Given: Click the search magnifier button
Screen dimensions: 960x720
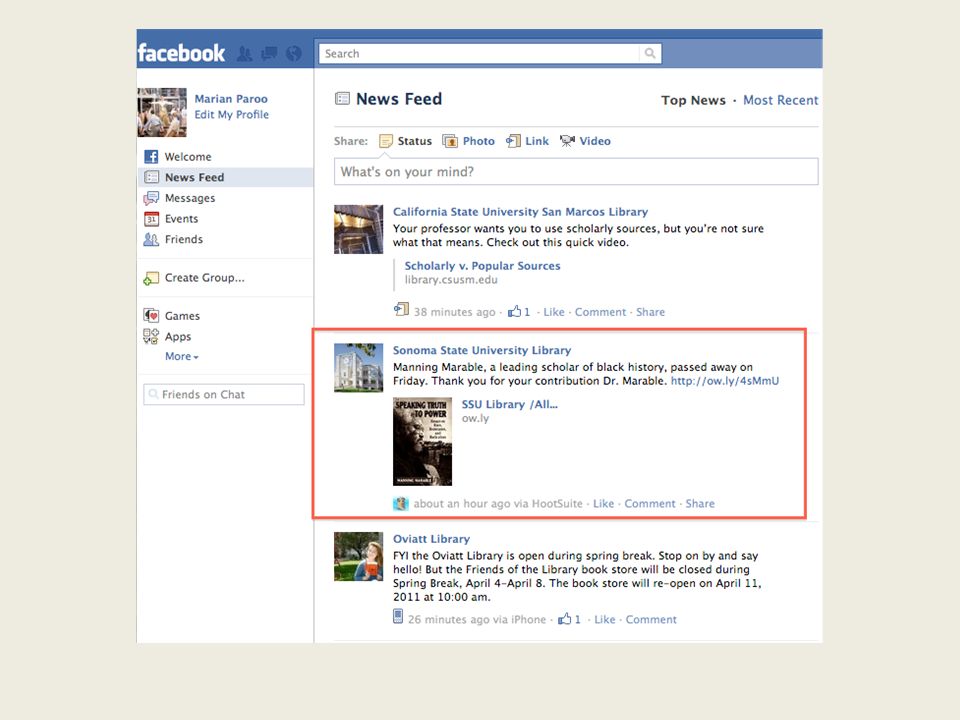Looking at the screenshot, I should click(x=650, y=53).
